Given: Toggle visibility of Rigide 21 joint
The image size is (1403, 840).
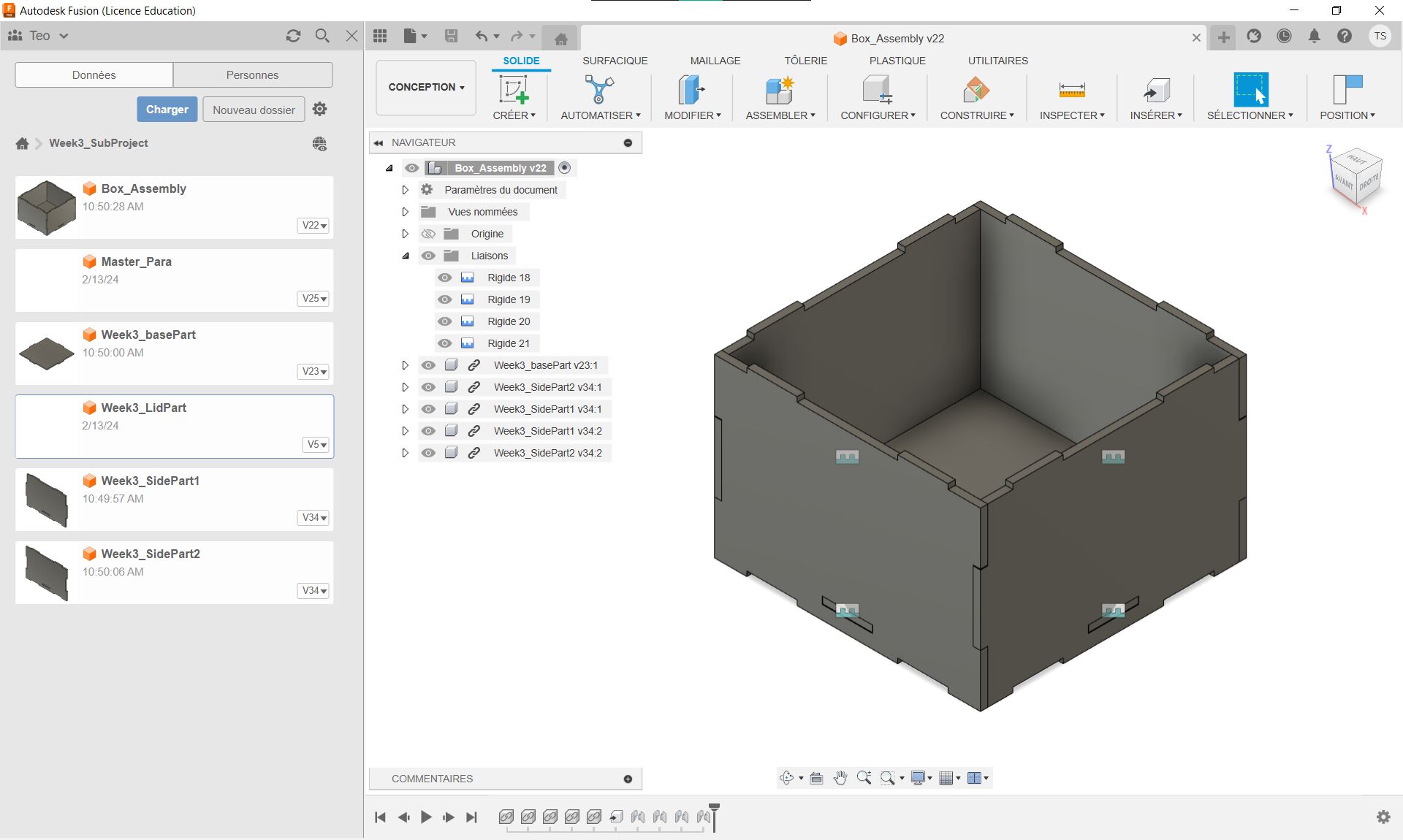Looking at the screenshot, I should (x=444, y=343).
